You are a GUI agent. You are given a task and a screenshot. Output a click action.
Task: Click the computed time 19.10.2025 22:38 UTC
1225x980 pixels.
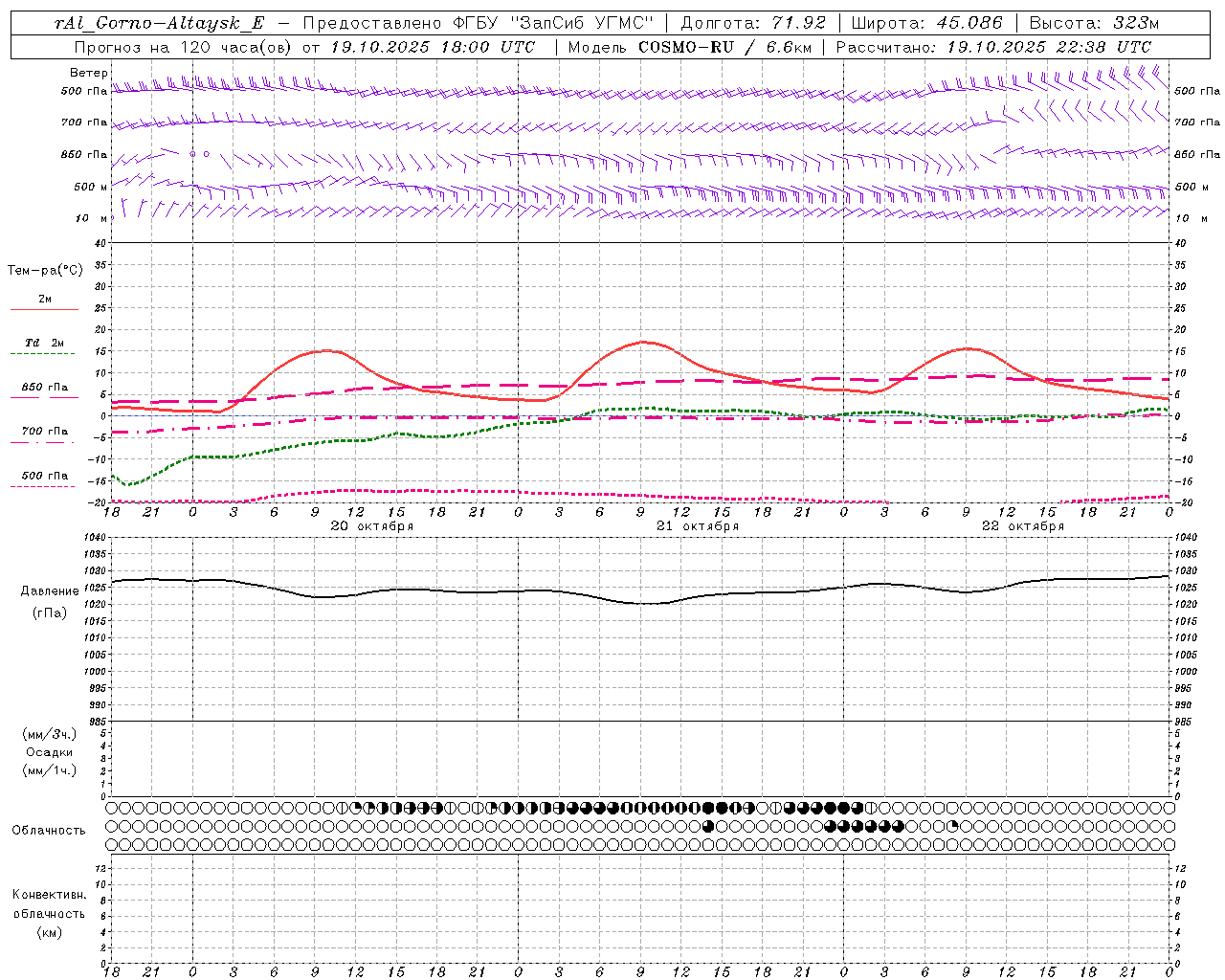1049,47
